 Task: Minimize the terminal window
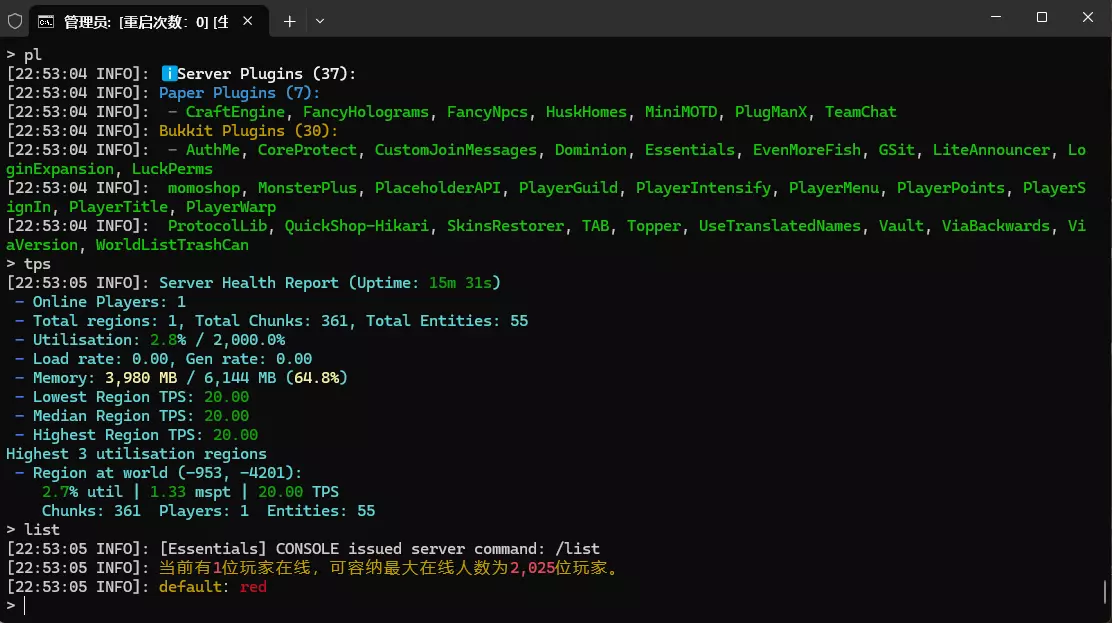pyautogui.click(x=996, y=17)
